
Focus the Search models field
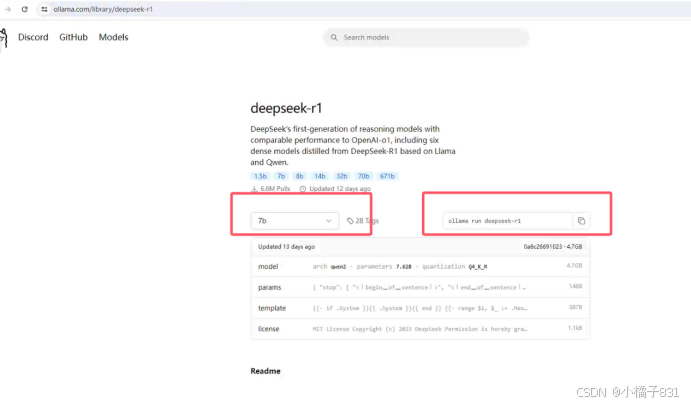[x=426, y=37]
